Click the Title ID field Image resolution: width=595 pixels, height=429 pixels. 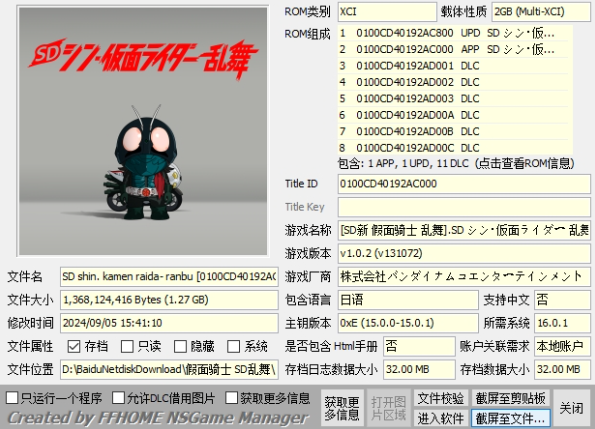(464, 184)
